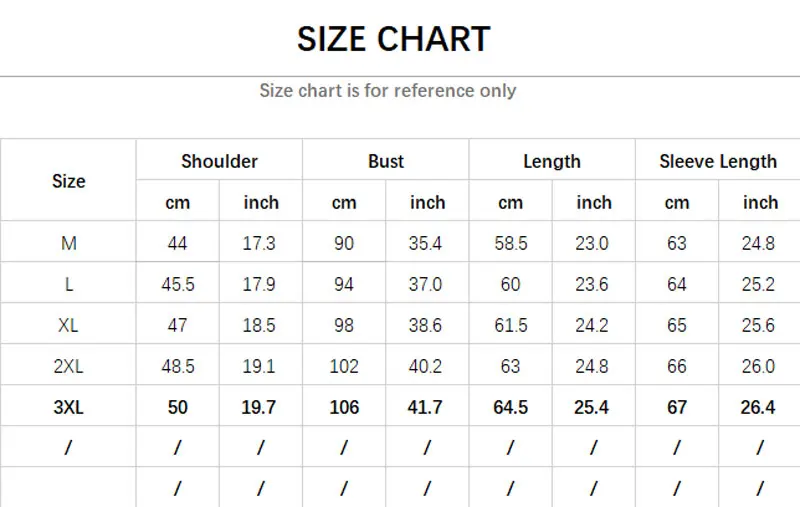Select the 'Size chart is for reference only' note
Screen dimensions: 800x507
pos(388,91)
